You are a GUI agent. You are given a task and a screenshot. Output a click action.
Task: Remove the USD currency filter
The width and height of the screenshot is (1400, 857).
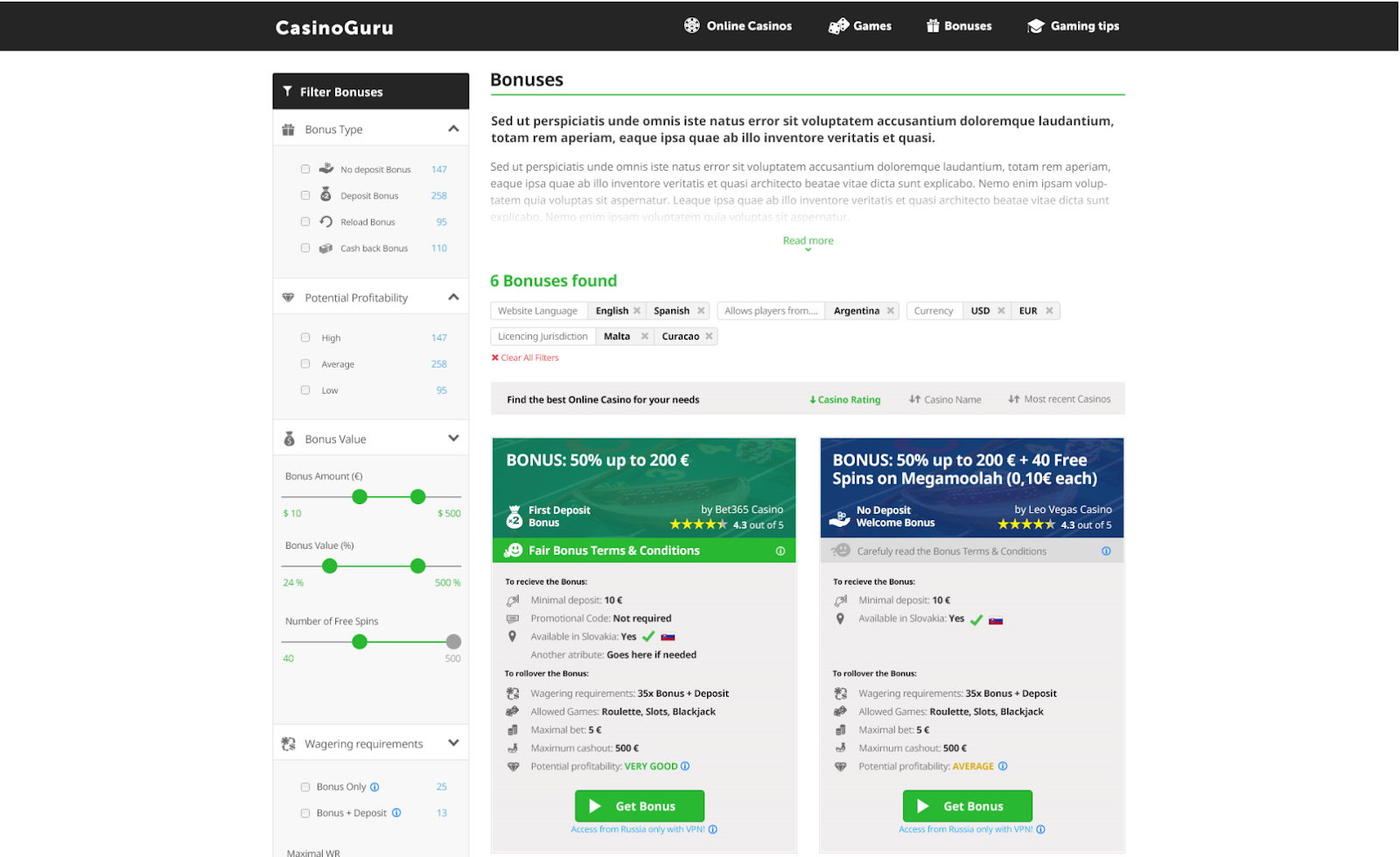(x=1001, y=311)
